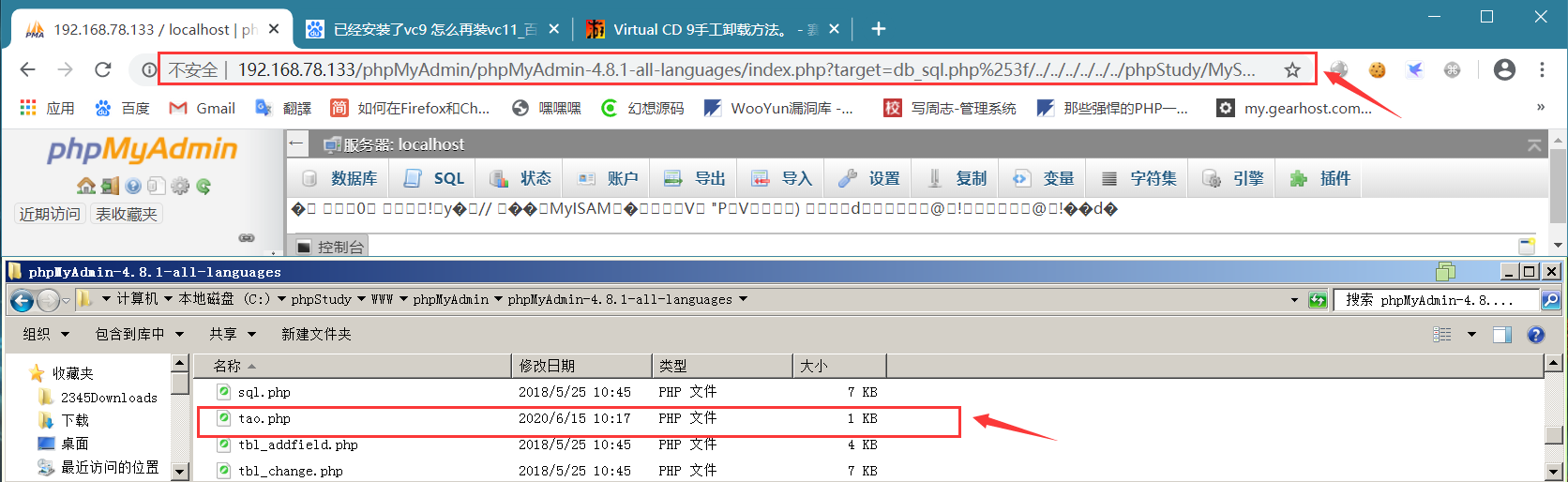Click the link chain icon in navigation panel

247,238
